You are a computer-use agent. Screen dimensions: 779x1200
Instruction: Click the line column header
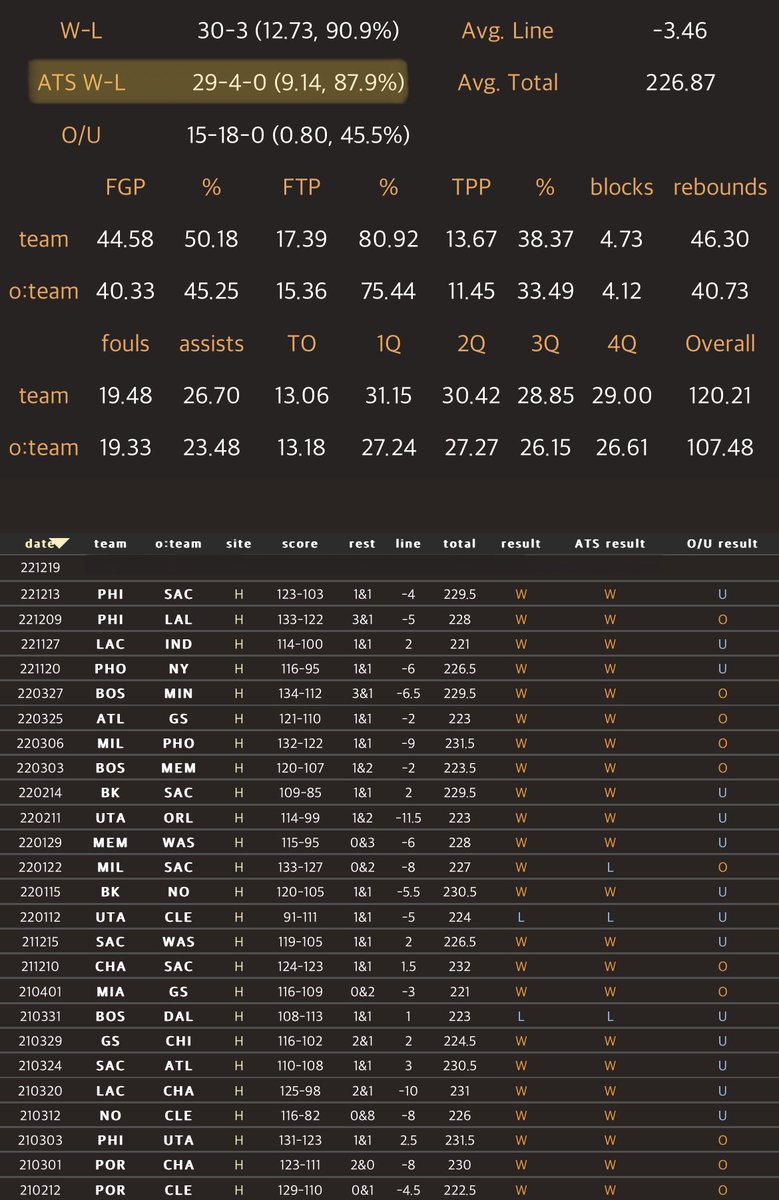pyautogui.click(x=408, y=544)
